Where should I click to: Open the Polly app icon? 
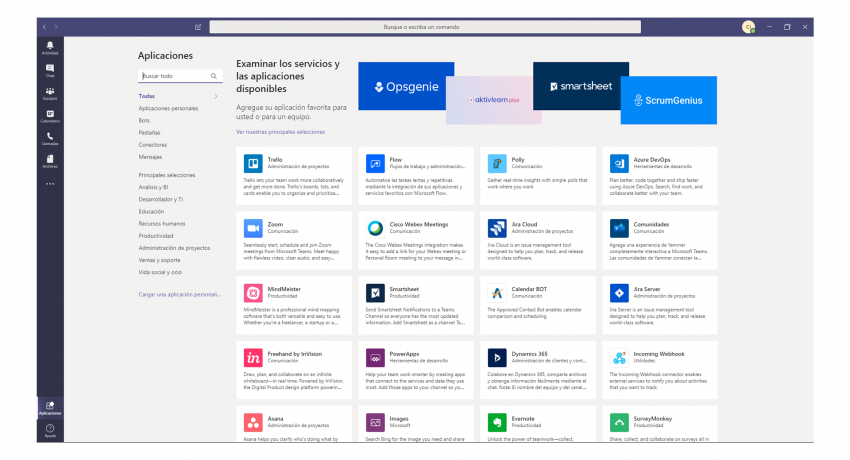click(497, 163)
